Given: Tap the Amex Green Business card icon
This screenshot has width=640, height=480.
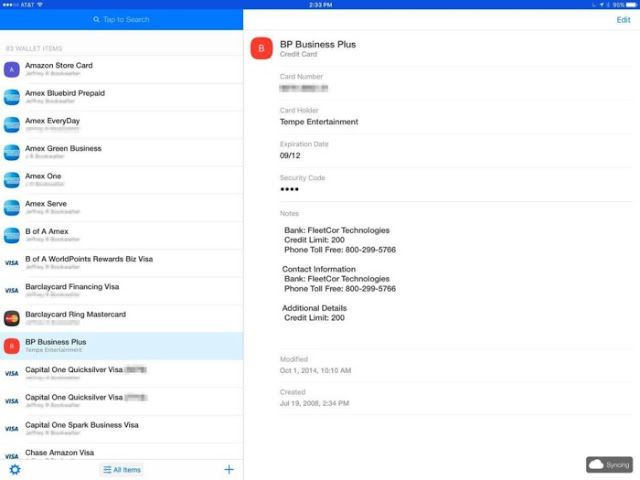Looking at the screenshot, I should (12, 152).
